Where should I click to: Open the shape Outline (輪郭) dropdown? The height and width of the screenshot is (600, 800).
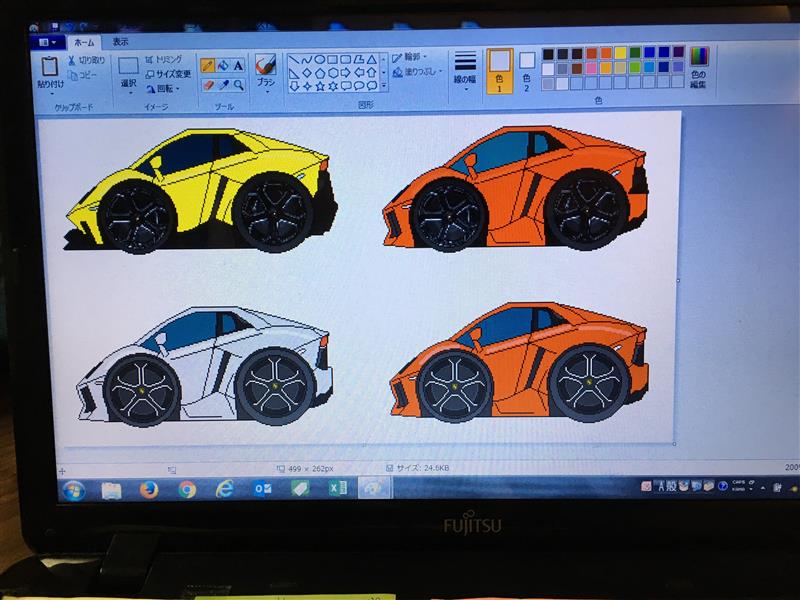click(410, 57)
